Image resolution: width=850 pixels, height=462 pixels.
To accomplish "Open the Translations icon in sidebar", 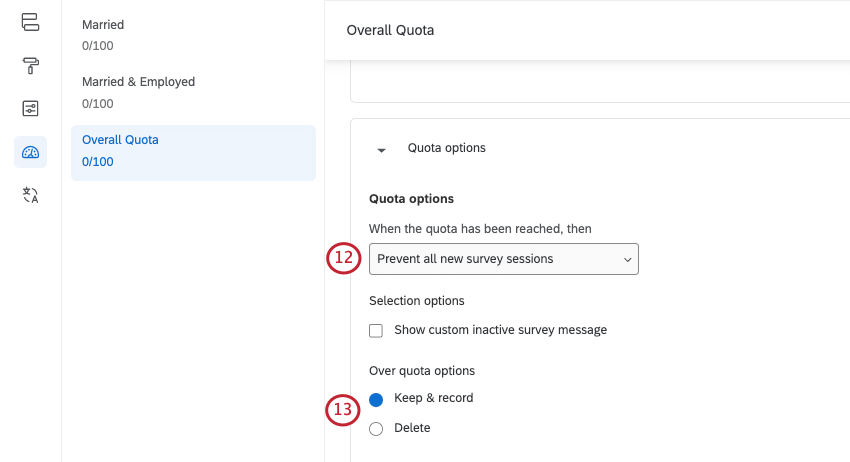I will click(30, 195).
